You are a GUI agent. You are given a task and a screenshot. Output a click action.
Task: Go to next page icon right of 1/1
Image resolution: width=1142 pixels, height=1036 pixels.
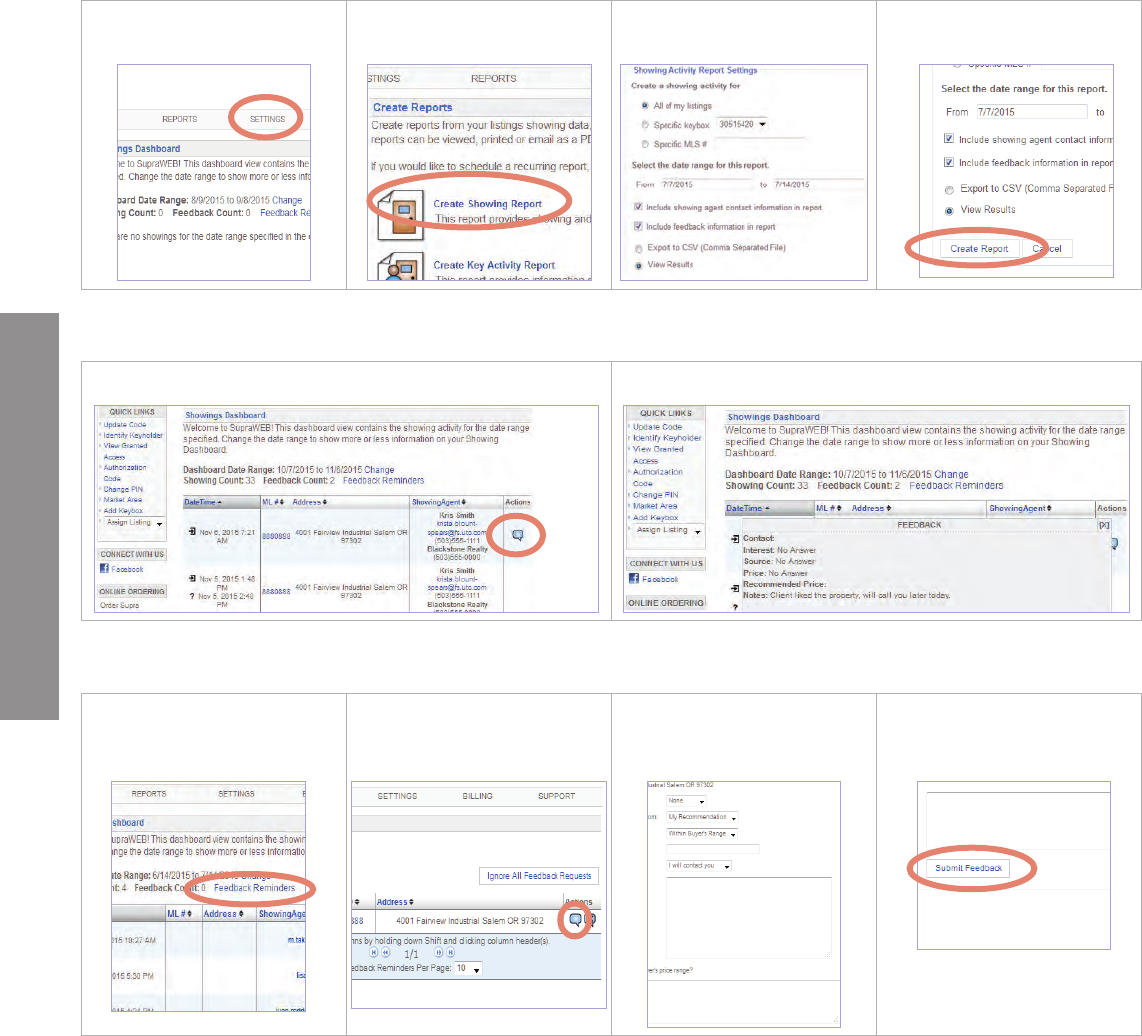coord(438,952)
